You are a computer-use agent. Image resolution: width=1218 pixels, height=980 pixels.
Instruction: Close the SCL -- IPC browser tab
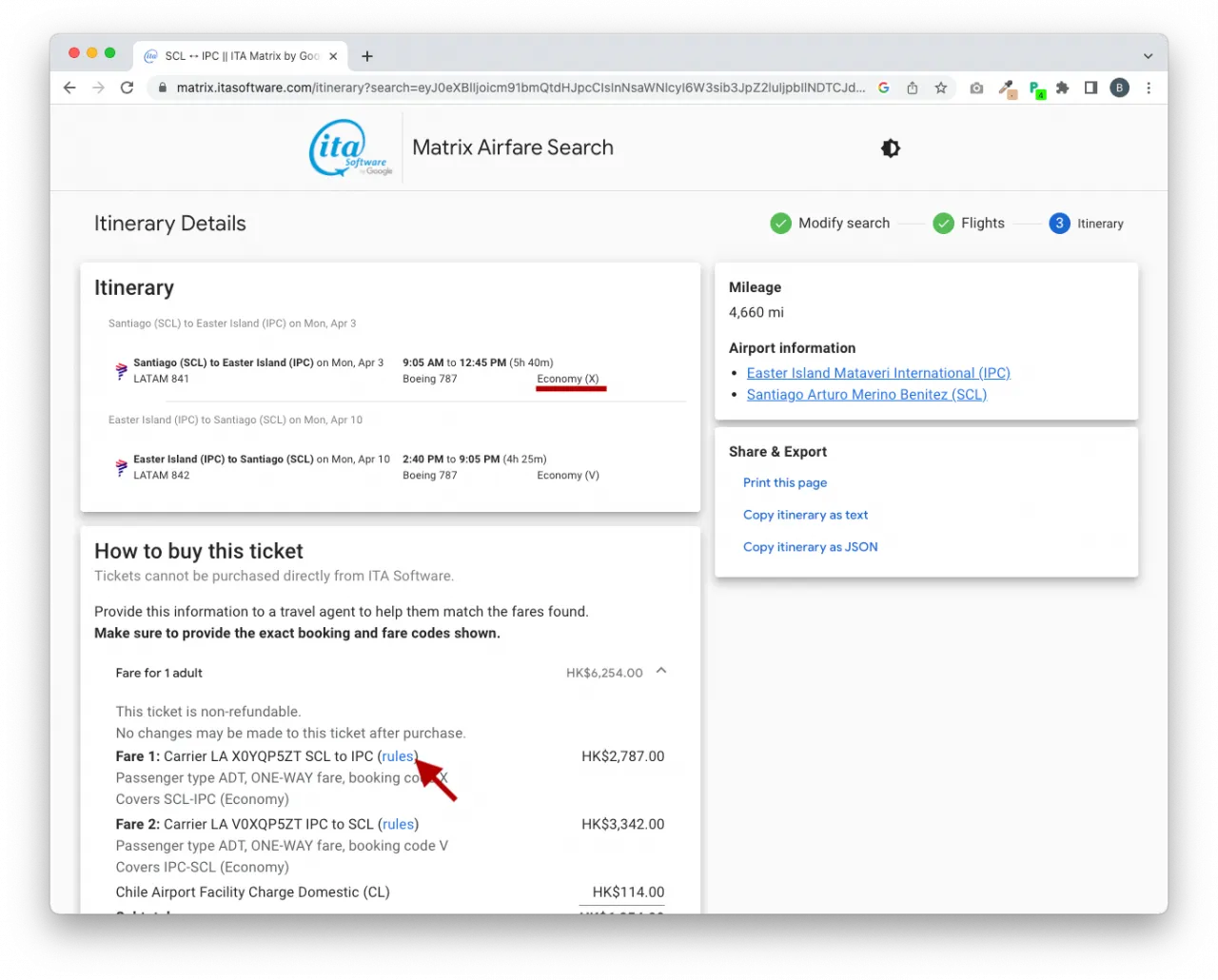333,56
